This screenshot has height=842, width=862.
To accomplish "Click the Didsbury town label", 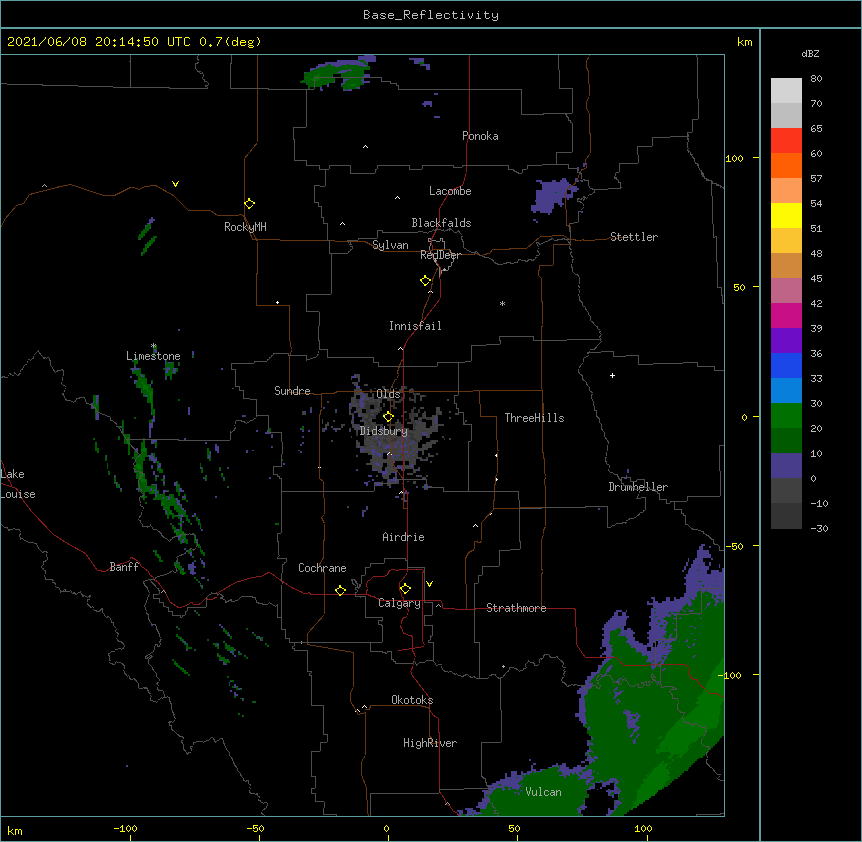I will (384, 431).
